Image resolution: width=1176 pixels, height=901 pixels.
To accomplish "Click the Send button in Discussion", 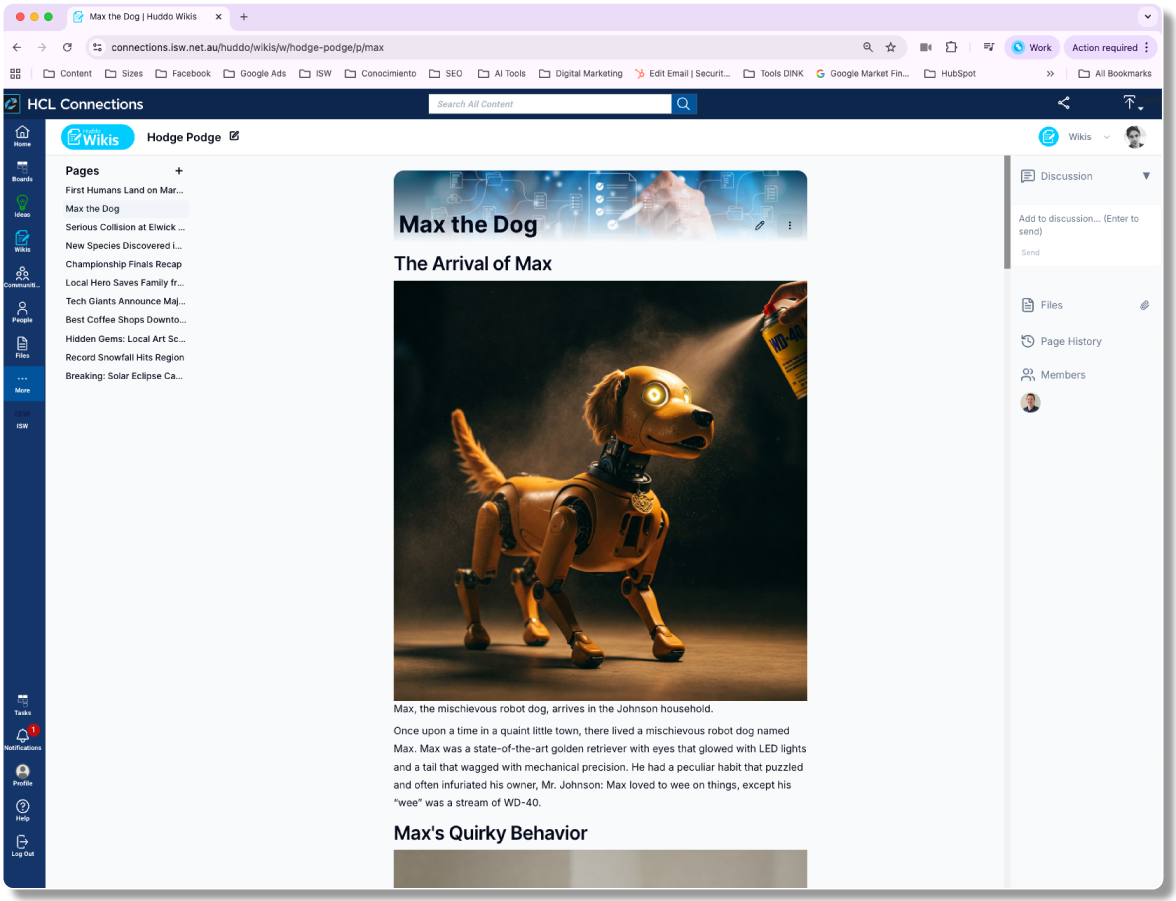I will point(1030,252).
